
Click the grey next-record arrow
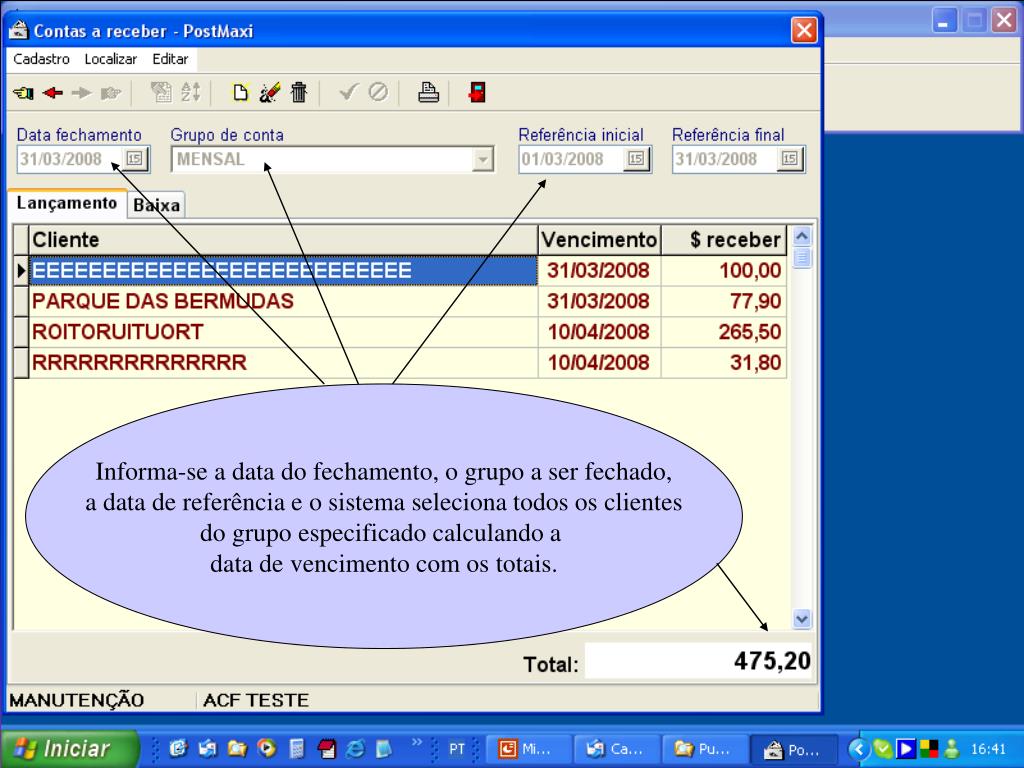tap(82, 93)
